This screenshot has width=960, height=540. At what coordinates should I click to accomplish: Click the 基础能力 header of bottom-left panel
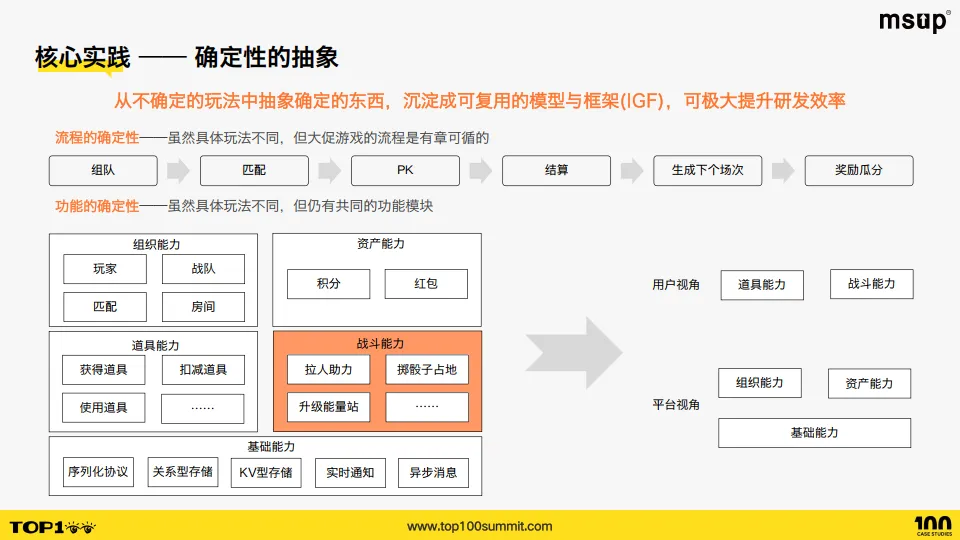click(x=271, y=447)
